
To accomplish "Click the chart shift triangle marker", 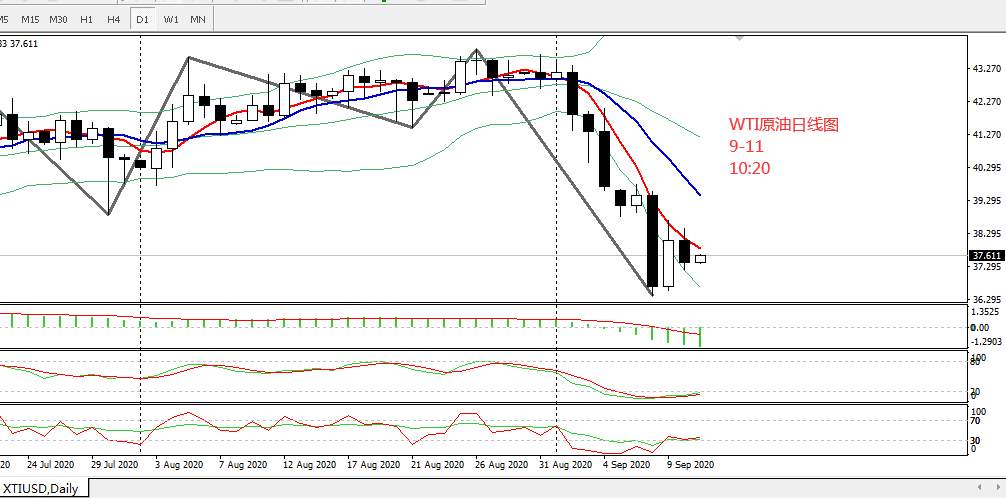I will [x=740, y=39].
